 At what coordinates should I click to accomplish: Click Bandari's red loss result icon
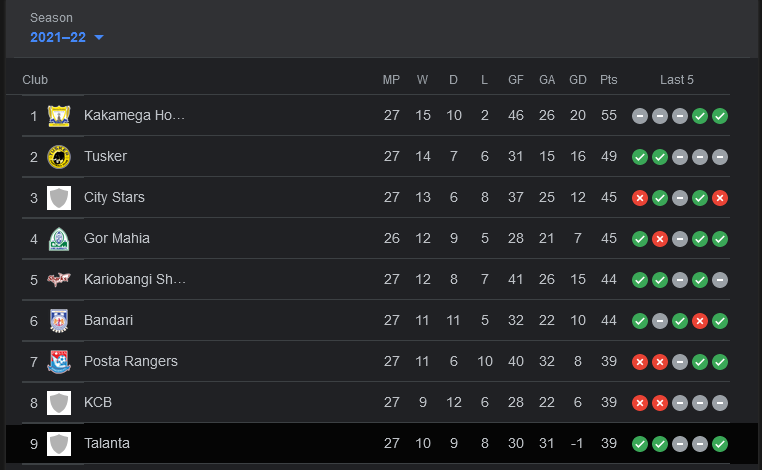coord(700,321)
